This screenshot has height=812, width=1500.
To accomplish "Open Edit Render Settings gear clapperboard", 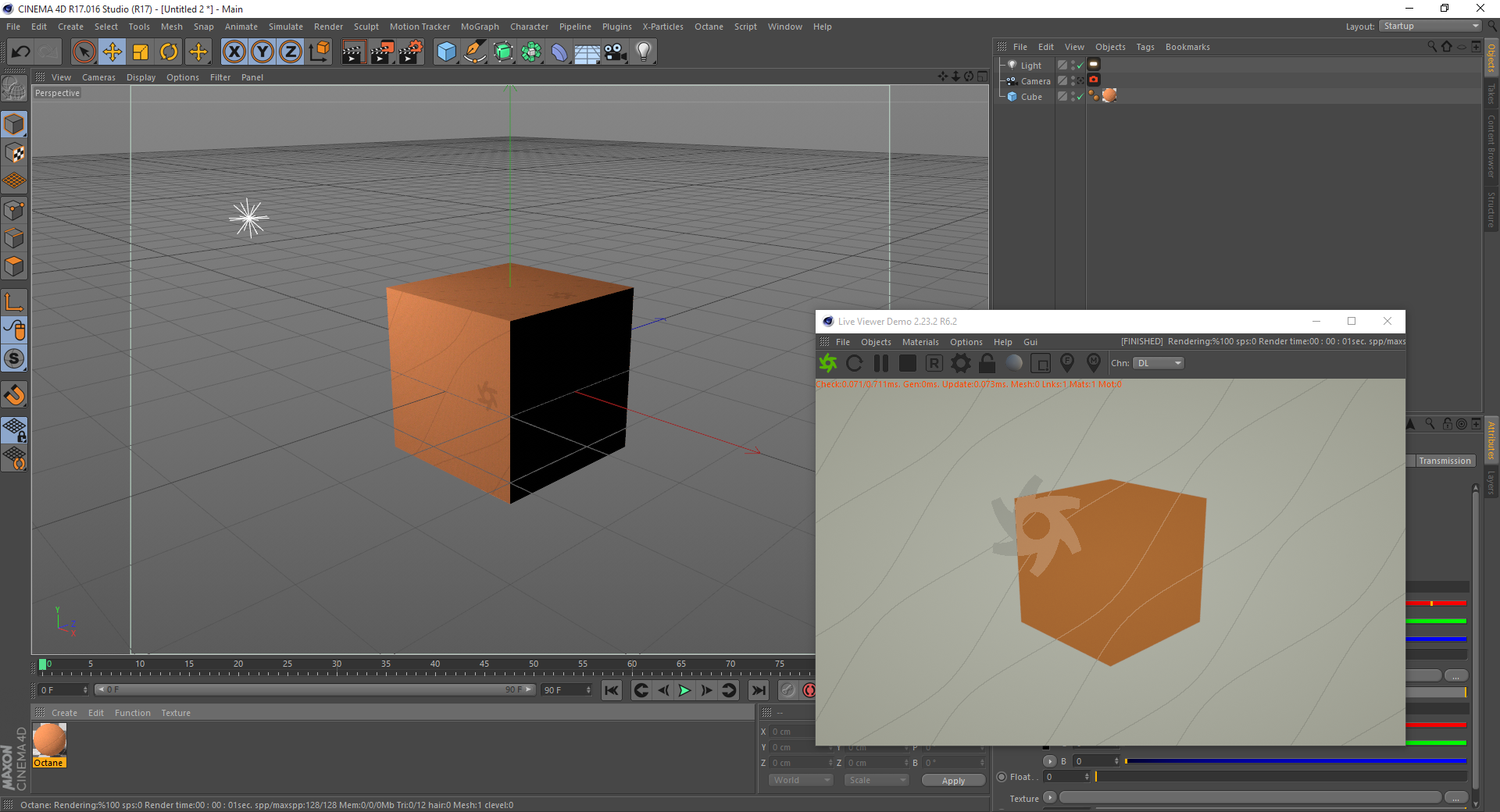I will point(411,52).
